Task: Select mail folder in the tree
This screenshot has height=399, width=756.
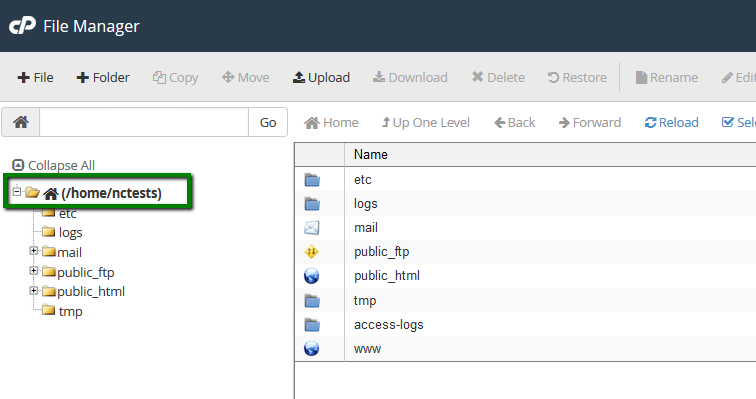Action: click(69, 253)
